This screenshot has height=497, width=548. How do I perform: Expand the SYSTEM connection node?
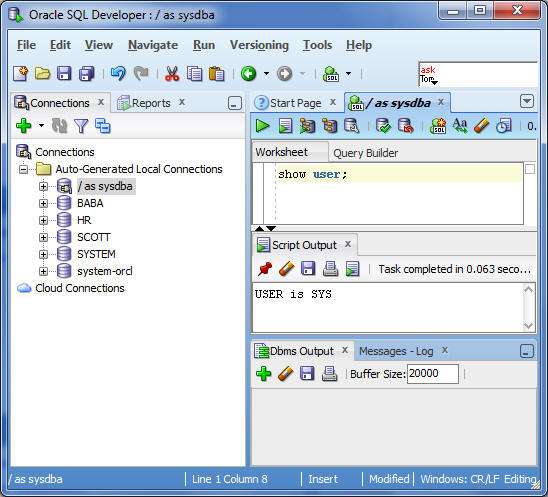(x=43, y=254)
